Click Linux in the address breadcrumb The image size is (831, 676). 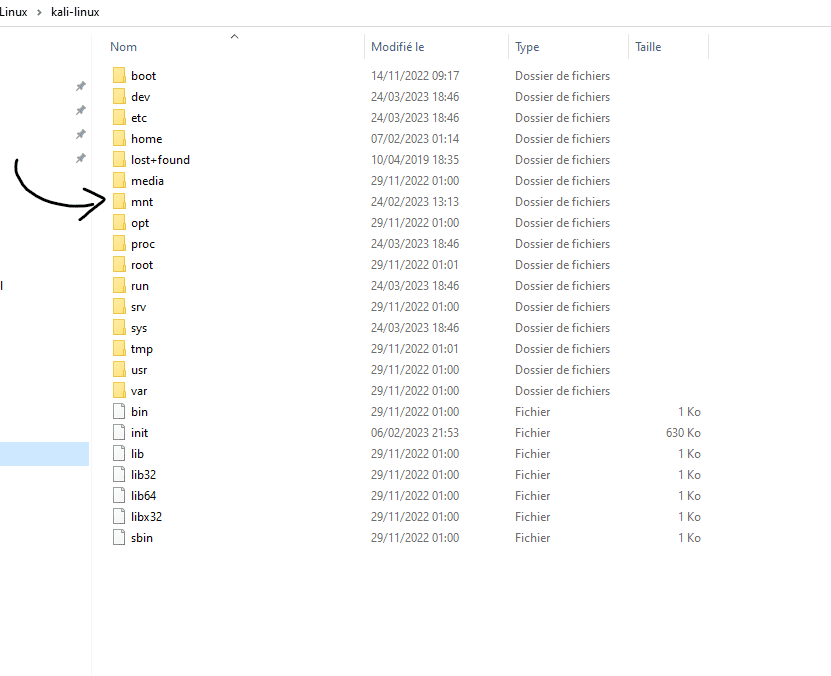tap(13, 12)
